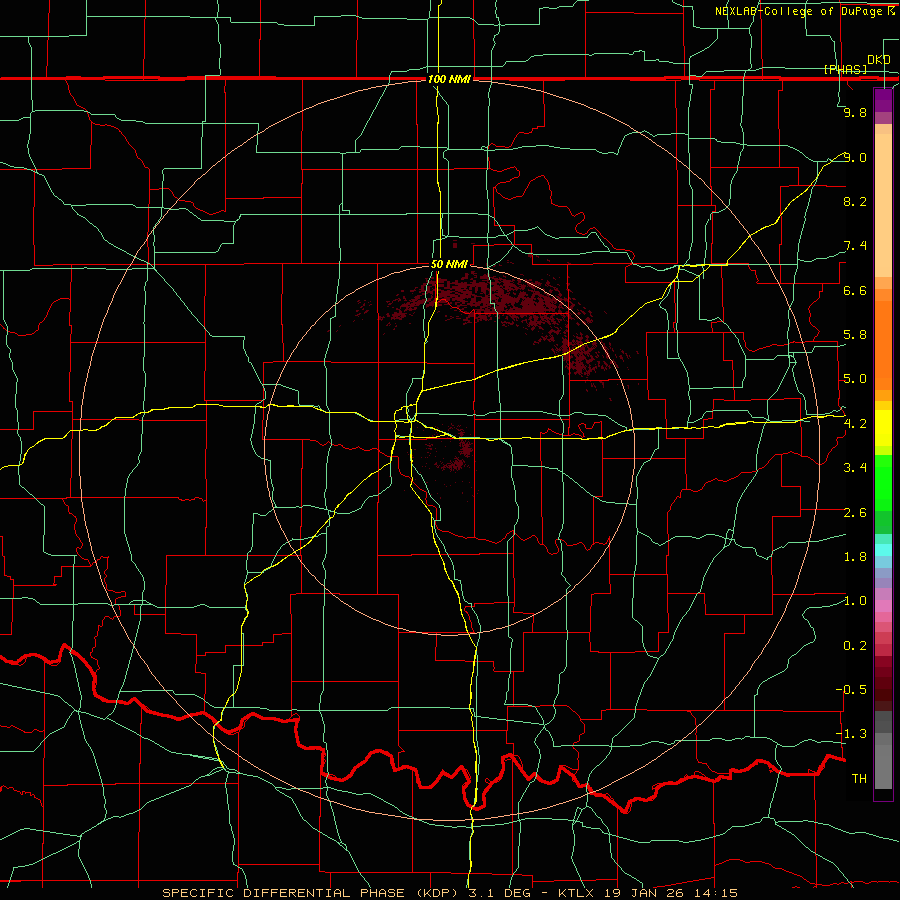This screenshot has width=900, height=900.
Task: Click the 0.2 scale value
Action: (x=855, y=646)
